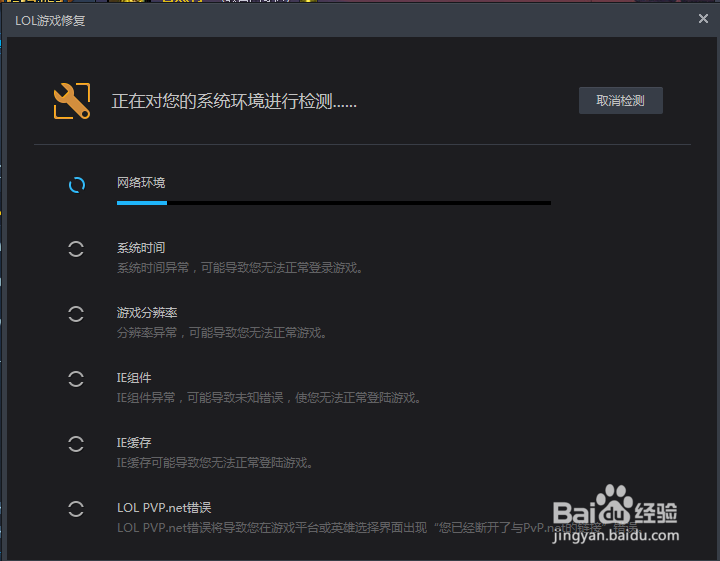
Task: Select the IE组件 item label
Action: click(134, 378)
